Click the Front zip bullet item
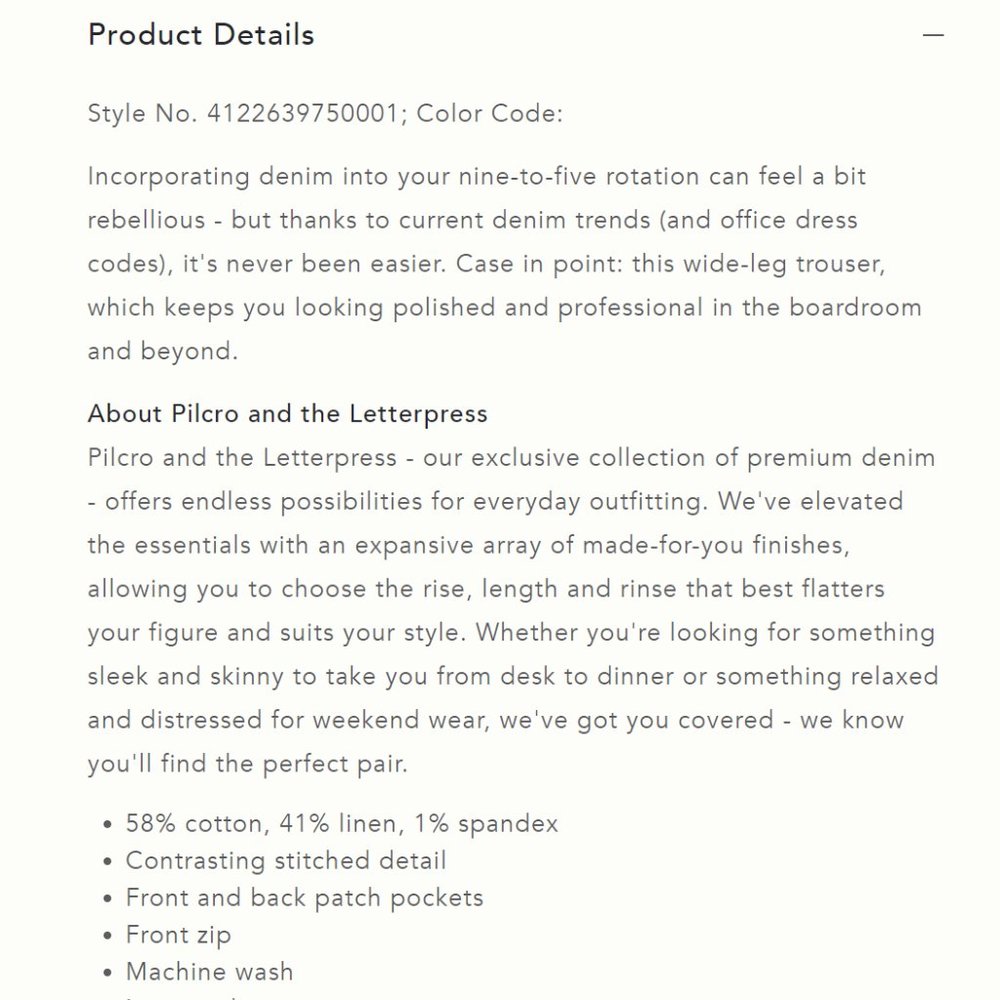The height and width of the screenshot is (1000, 1000). tap(178, 935)
